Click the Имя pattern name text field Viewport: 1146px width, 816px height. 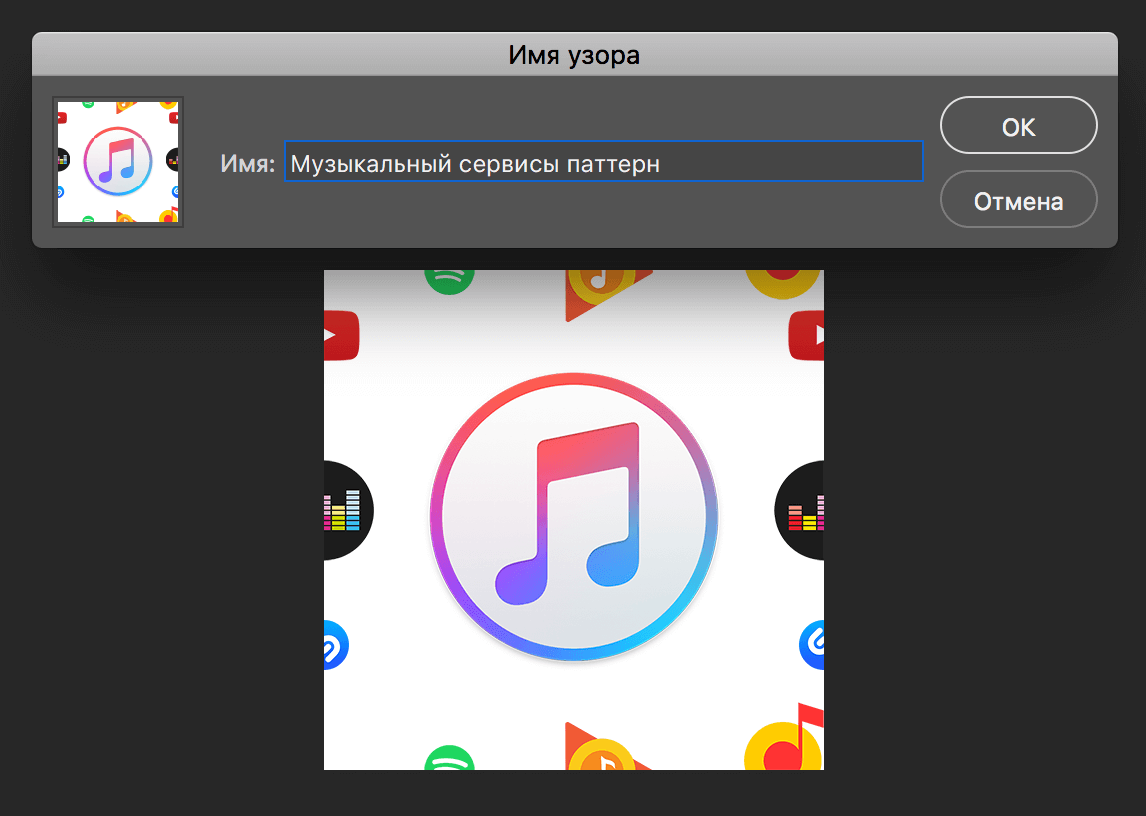(x=603, y=162)
